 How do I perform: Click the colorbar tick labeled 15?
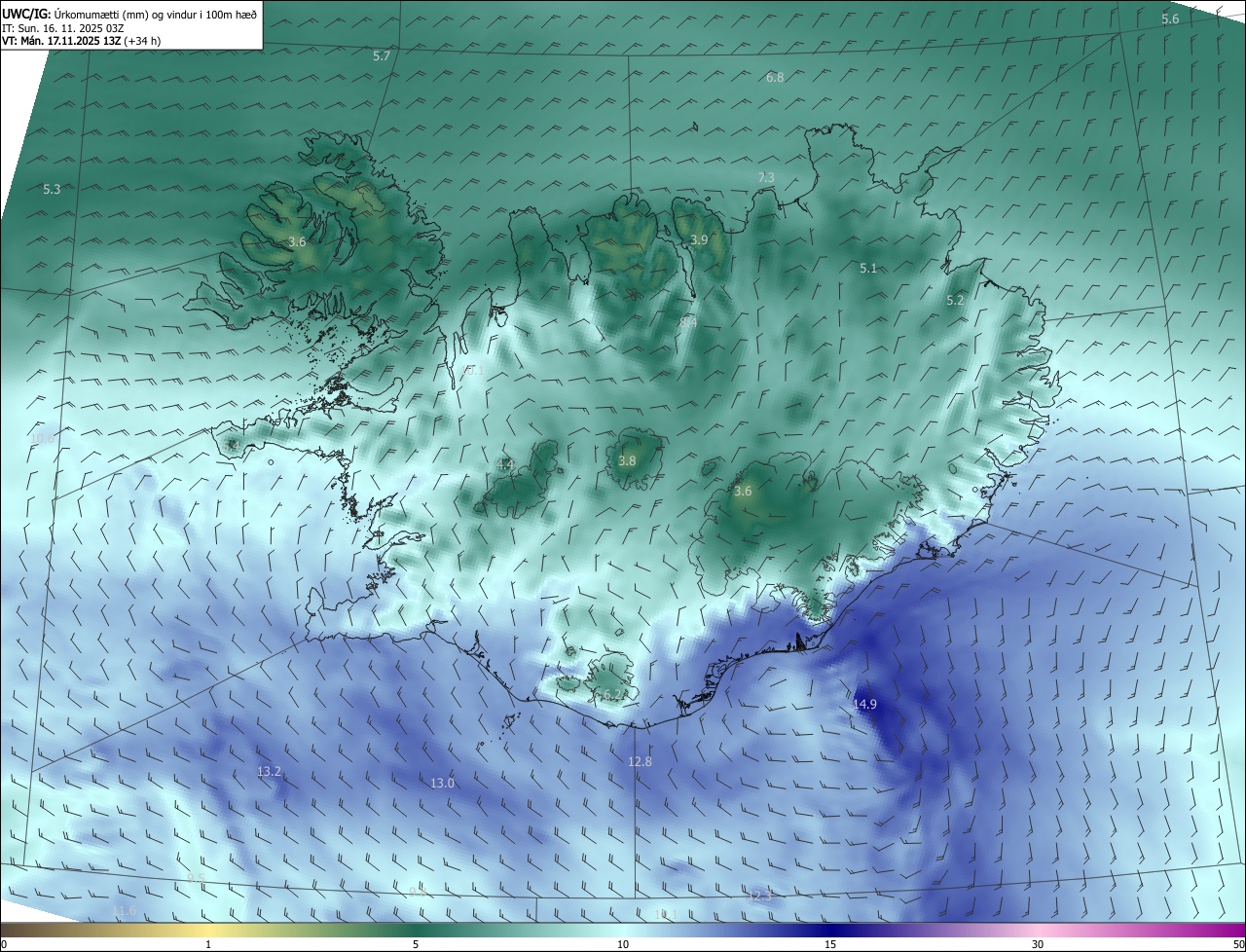(830, 944)
